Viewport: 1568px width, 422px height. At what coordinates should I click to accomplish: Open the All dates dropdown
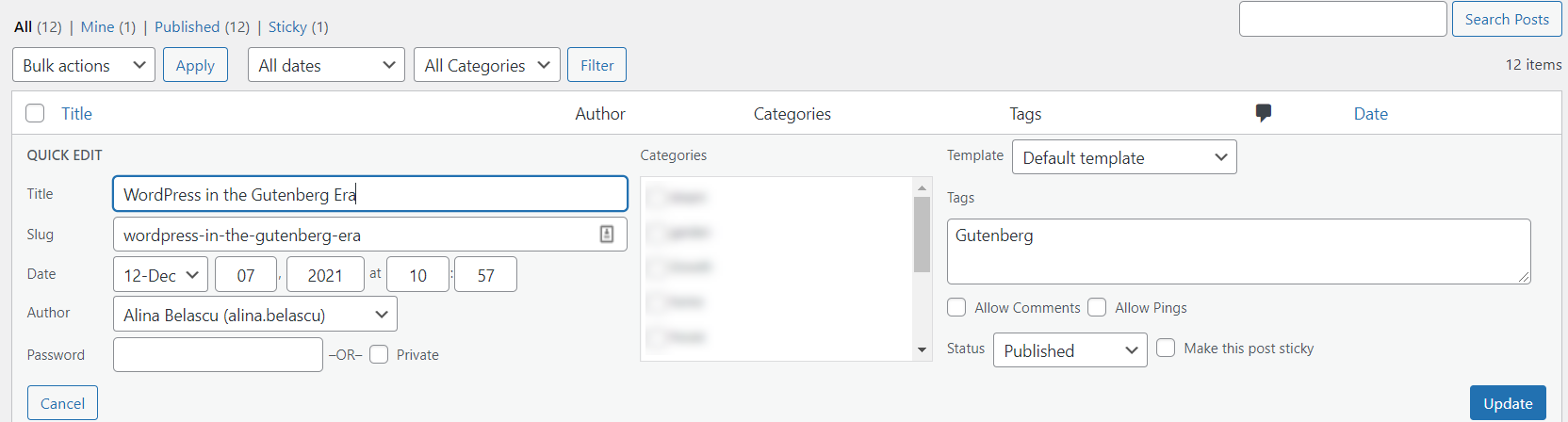[x=326, y=65]
